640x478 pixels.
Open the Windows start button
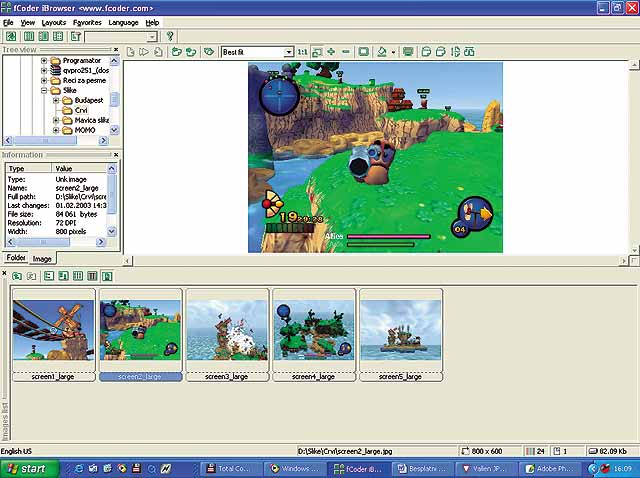pyautogui.click(x=29, y=469)
